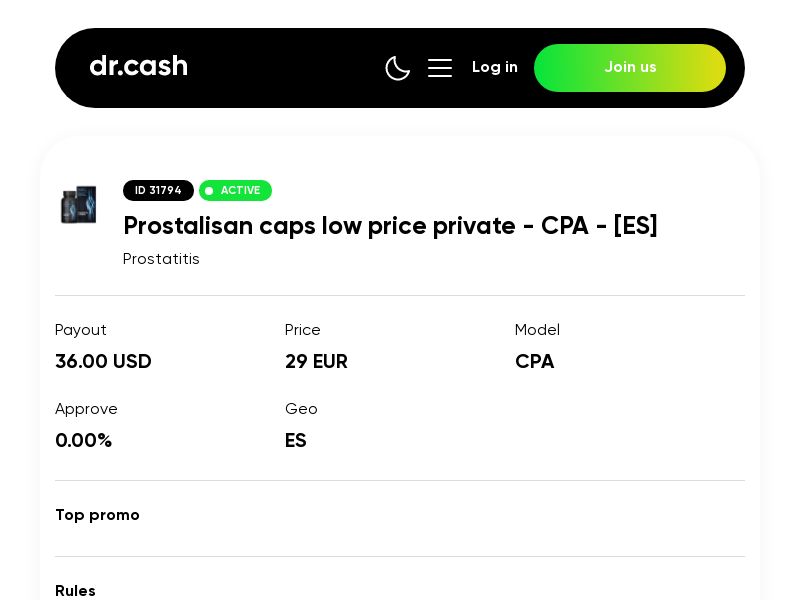Click the dr.cash logo
The image size is (800, 600).
(138, 66)
